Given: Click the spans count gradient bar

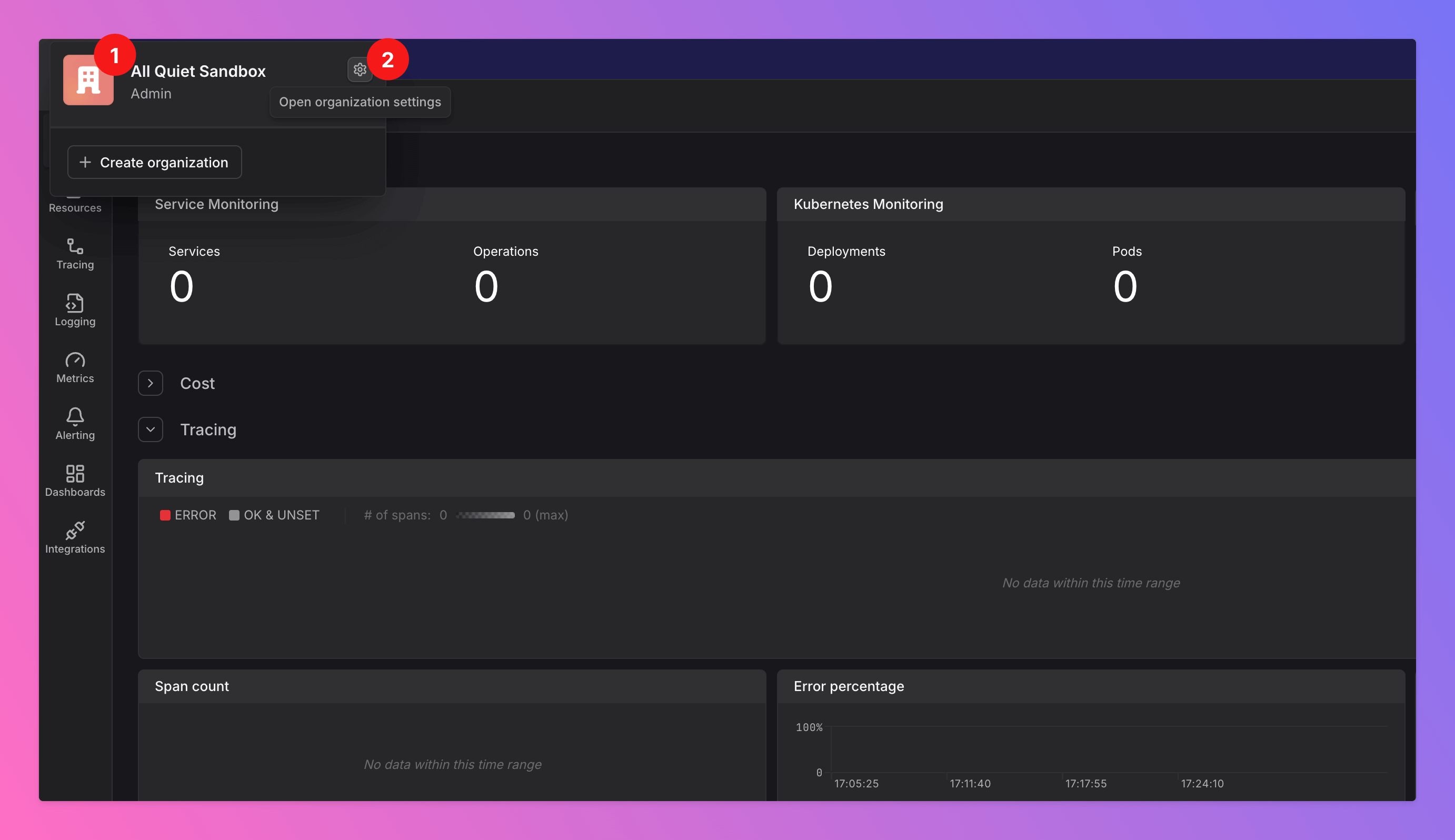Looking at the screenshot, I should (x=485, y=515).
